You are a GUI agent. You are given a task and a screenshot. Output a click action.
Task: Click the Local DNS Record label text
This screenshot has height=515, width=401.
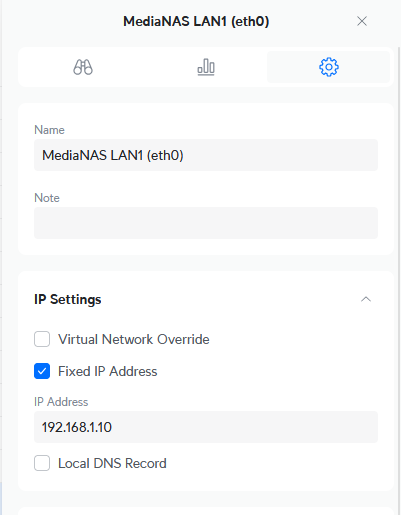click(x=112, y=463)
